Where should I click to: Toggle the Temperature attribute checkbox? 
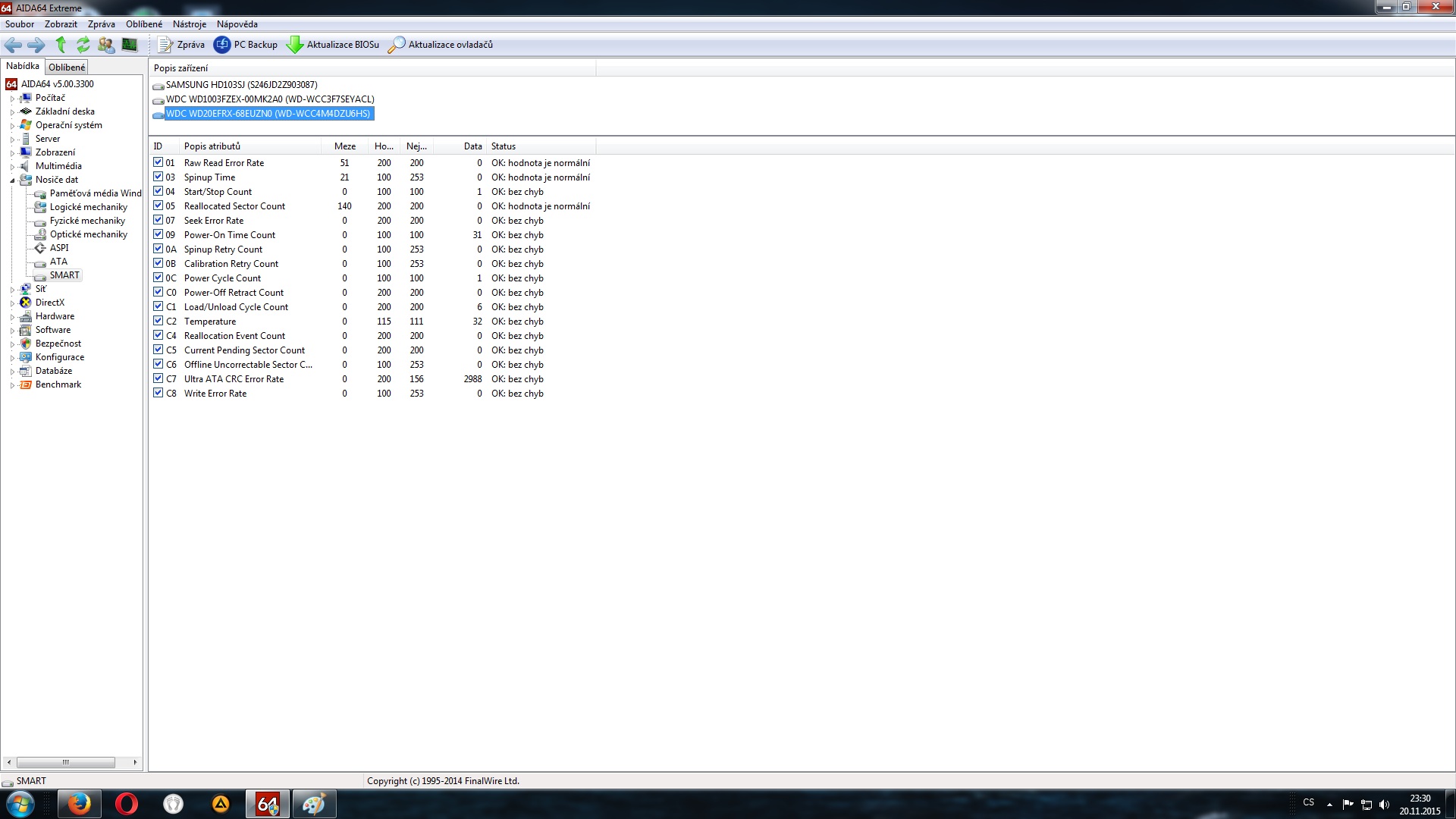click(x=158, y=321)
